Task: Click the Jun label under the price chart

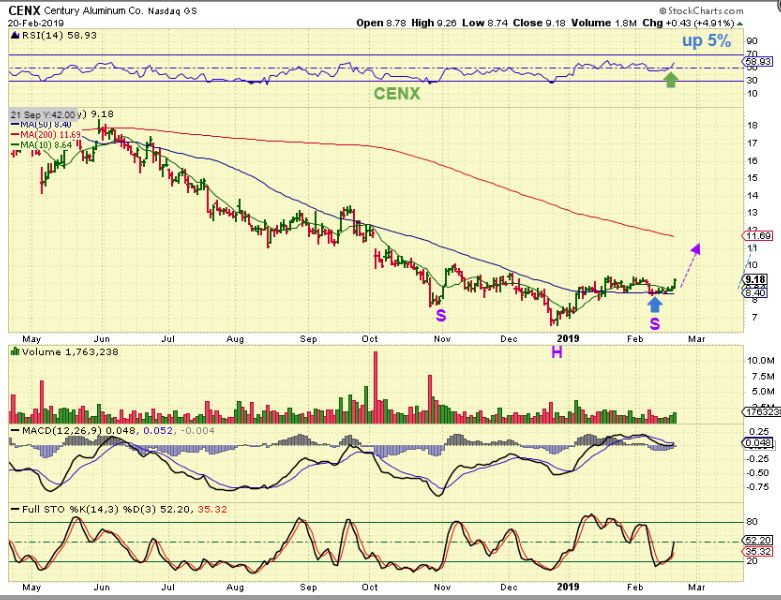Action: [102, 339]
